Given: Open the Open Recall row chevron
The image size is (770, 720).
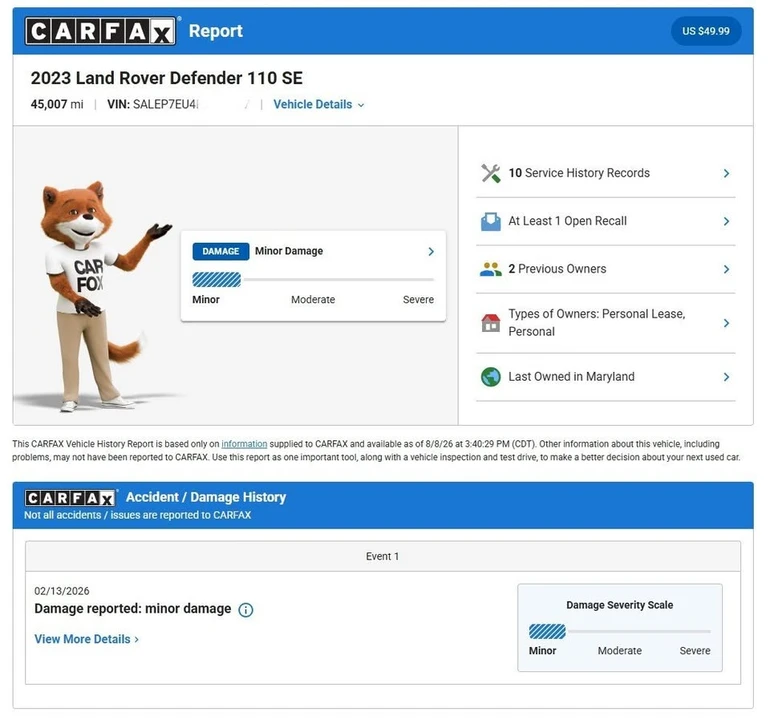Looking at the screenshot, I should [726, 222].
